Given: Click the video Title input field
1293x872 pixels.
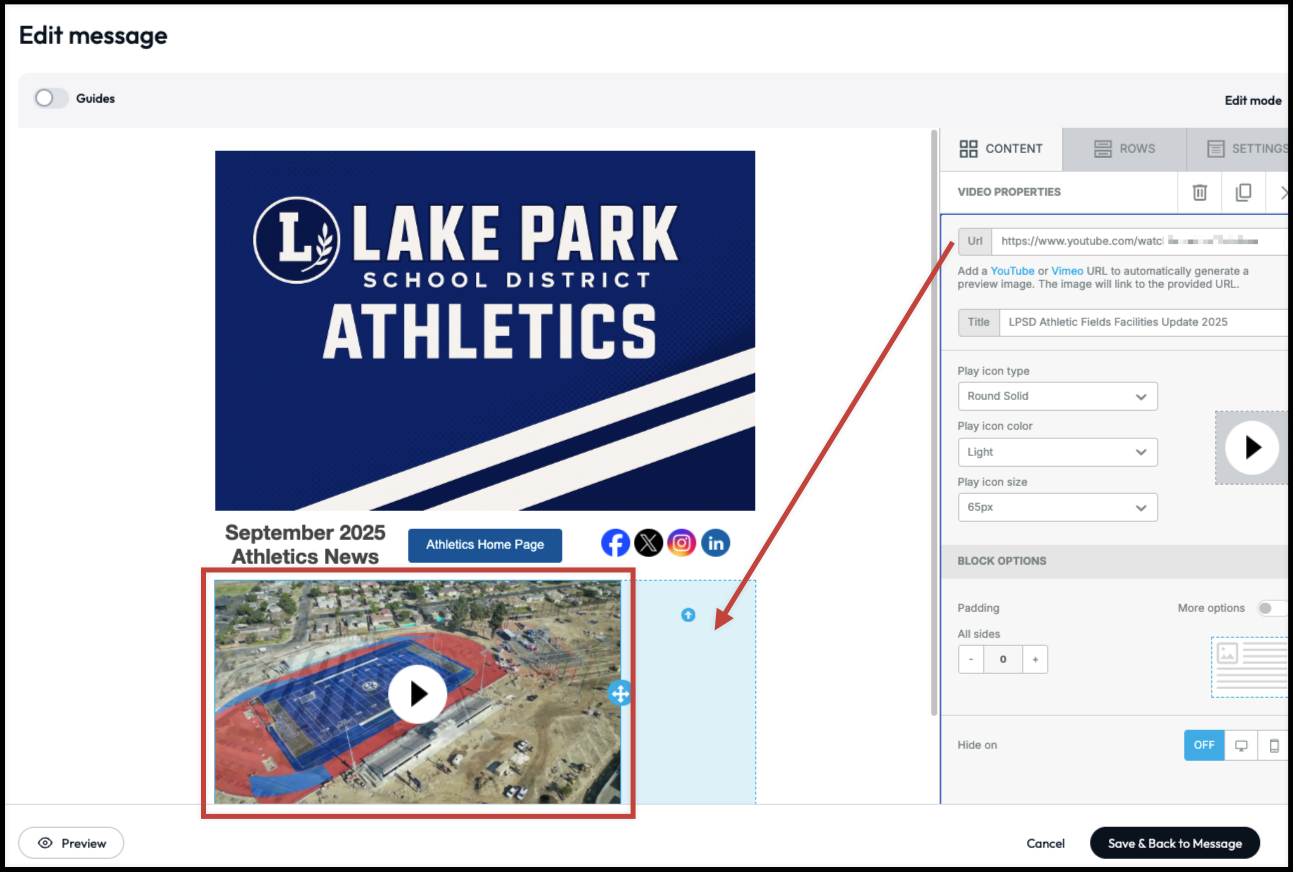Looking at the screenshot, I should pyautogui.click(x=1140, y=322).
